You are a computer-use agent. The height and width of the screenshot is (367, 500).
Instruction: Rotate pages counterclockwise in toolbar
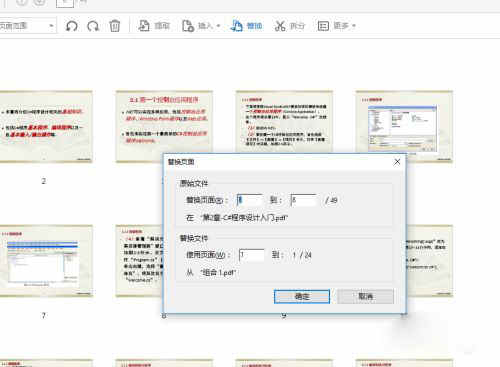point(72,26)
